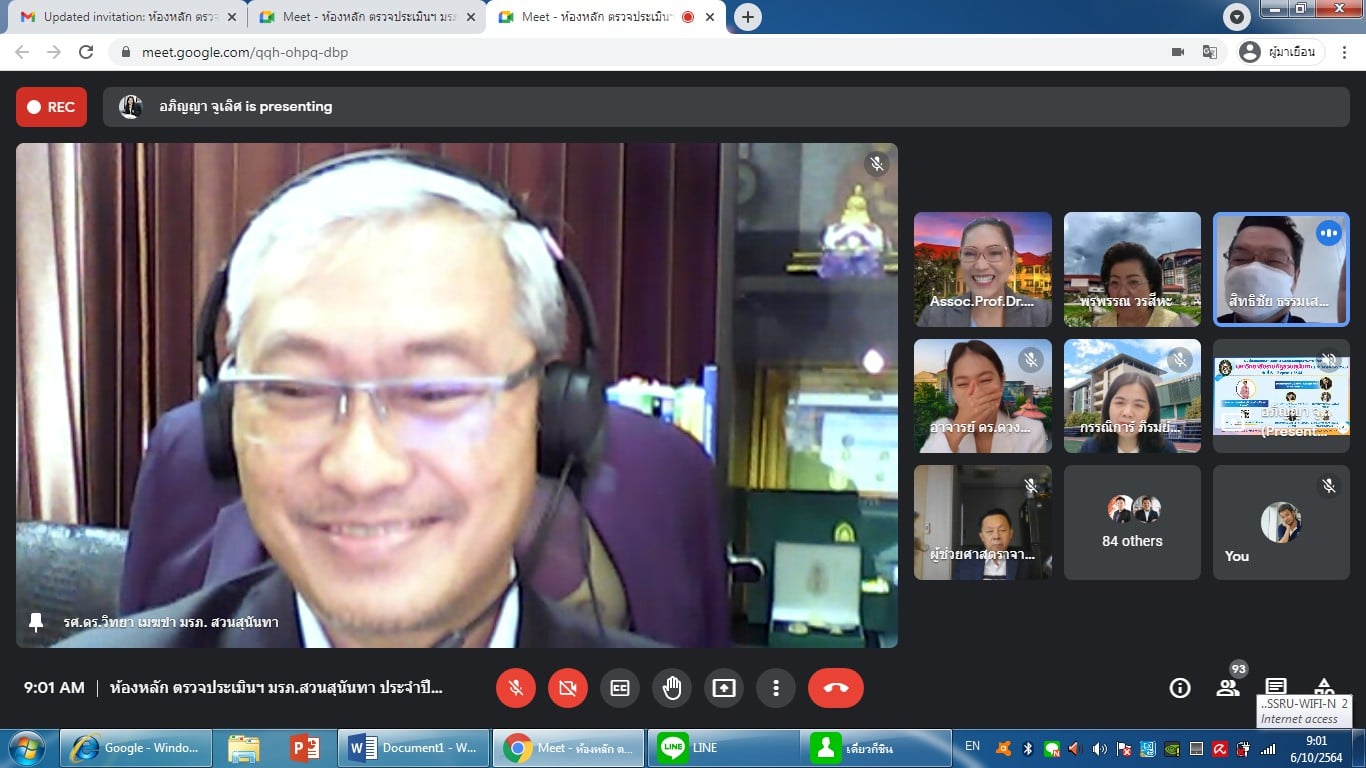Viewport: 1366px width, 768px height.
Task: Click the Present now screen share icon
Action: click(x=724, y=688)
